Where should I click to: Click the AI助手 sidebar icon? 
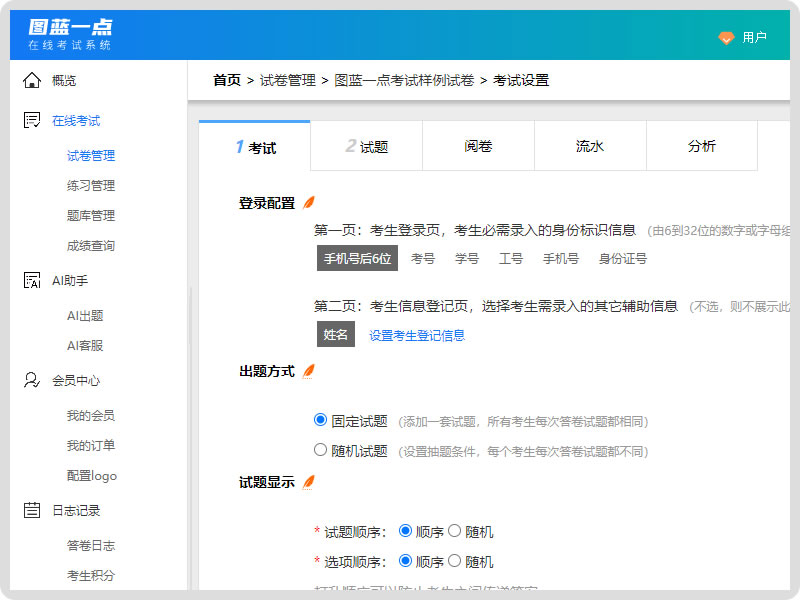pos(32,280)
